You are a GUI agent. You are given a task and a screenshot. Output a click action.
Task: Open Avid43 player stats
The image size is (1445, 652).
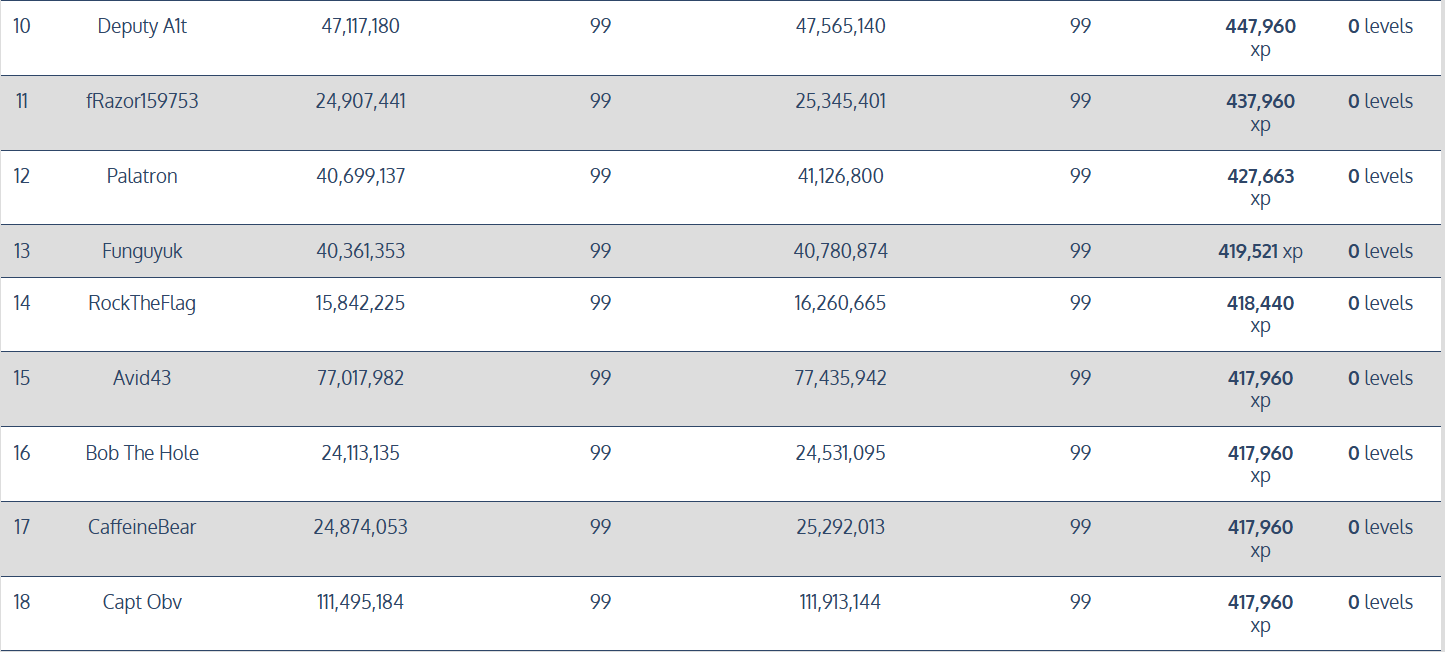click(142, 378)
